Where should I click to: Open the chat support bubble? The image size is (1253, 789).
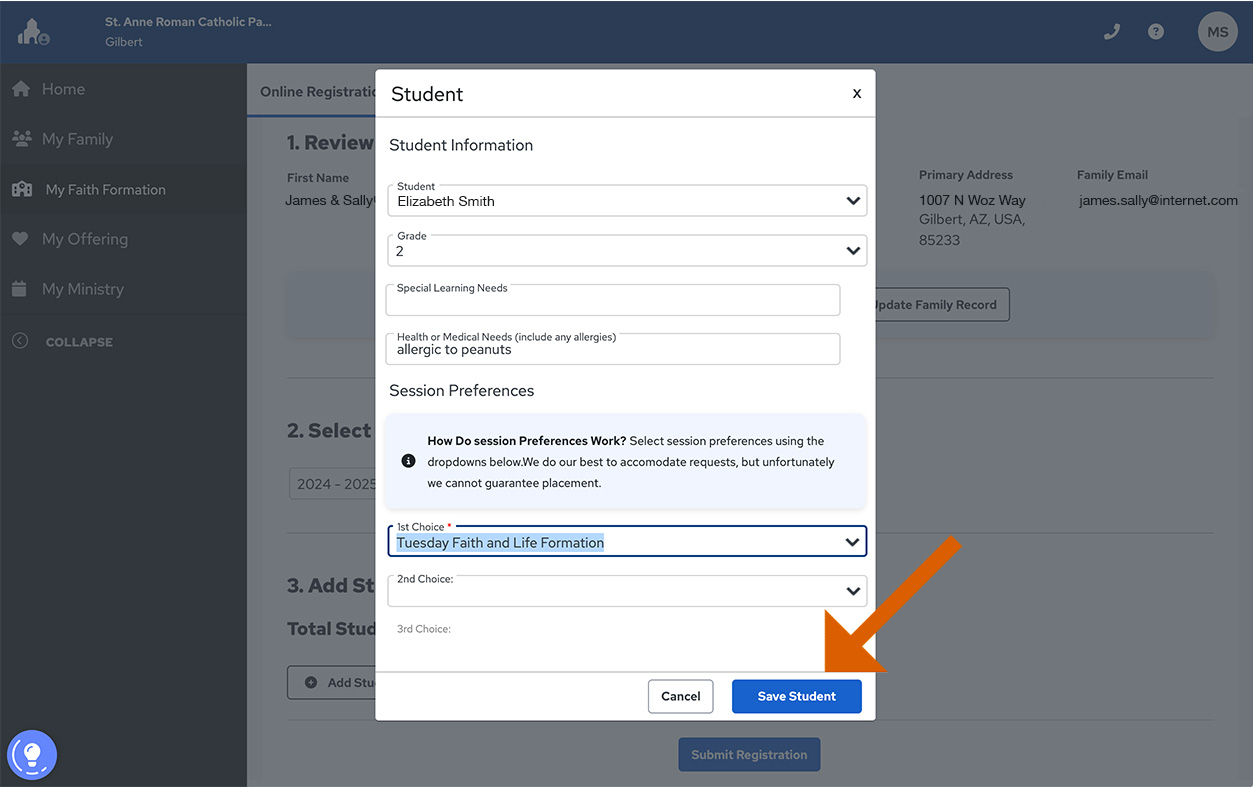[x=31, y=755]
